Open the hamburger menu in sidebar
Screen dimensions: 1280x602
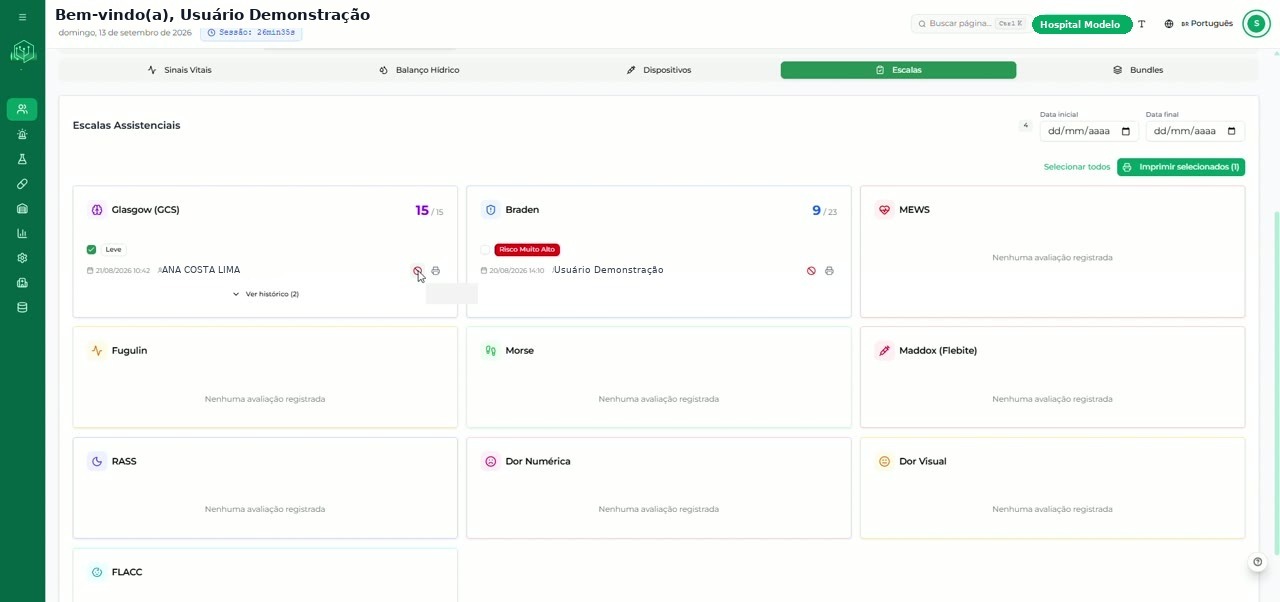pos(22,17)
